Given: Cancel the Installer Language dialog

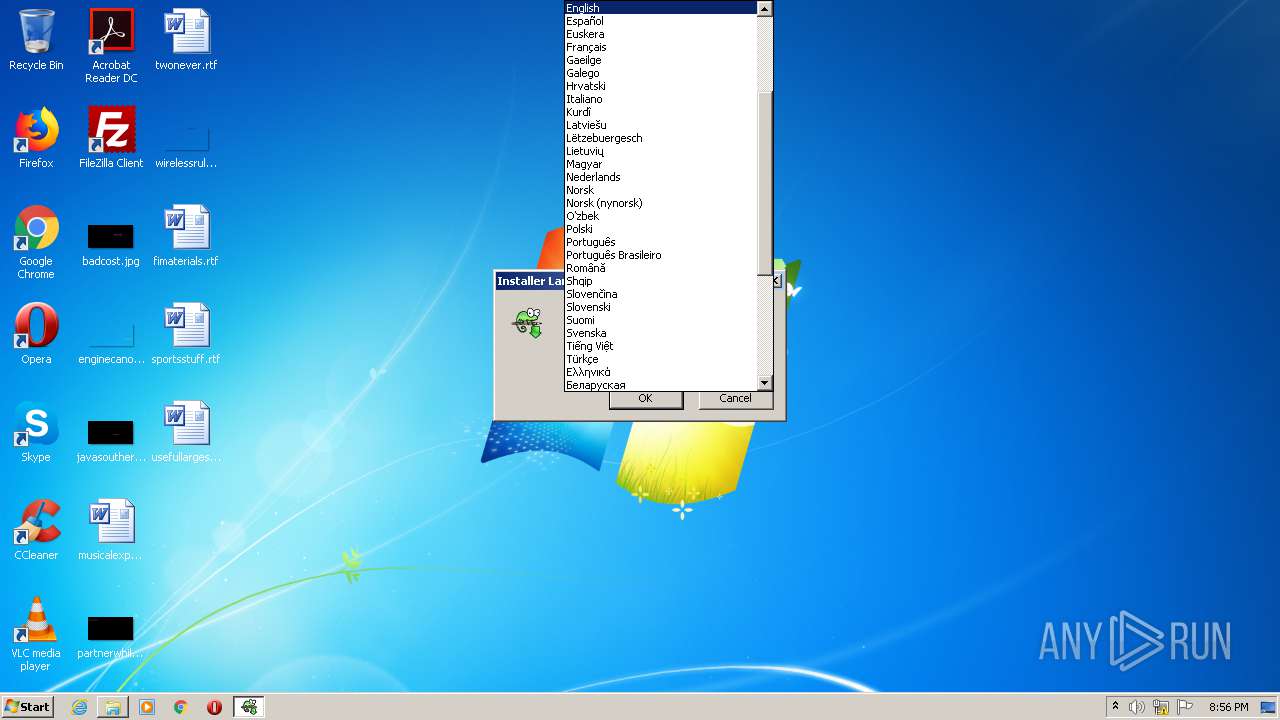Looking at the screenshot, I should pyautogui.click(x=735, y=398).
